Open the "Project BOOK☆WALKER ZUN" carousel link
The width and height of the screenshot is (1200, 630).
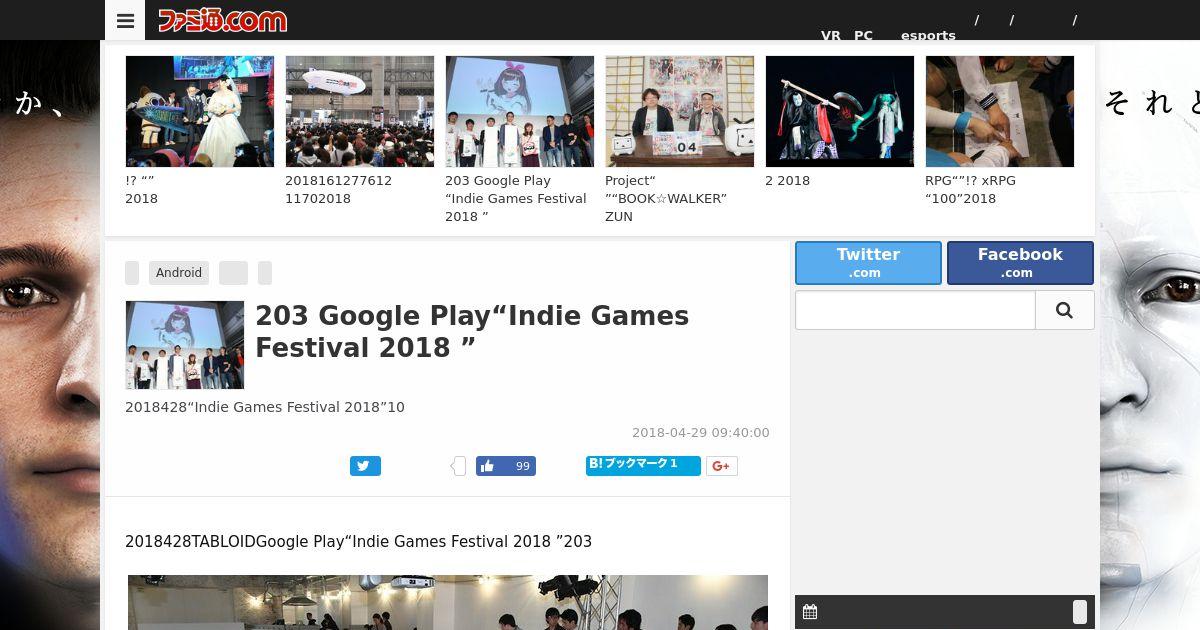tap(666, 199)
